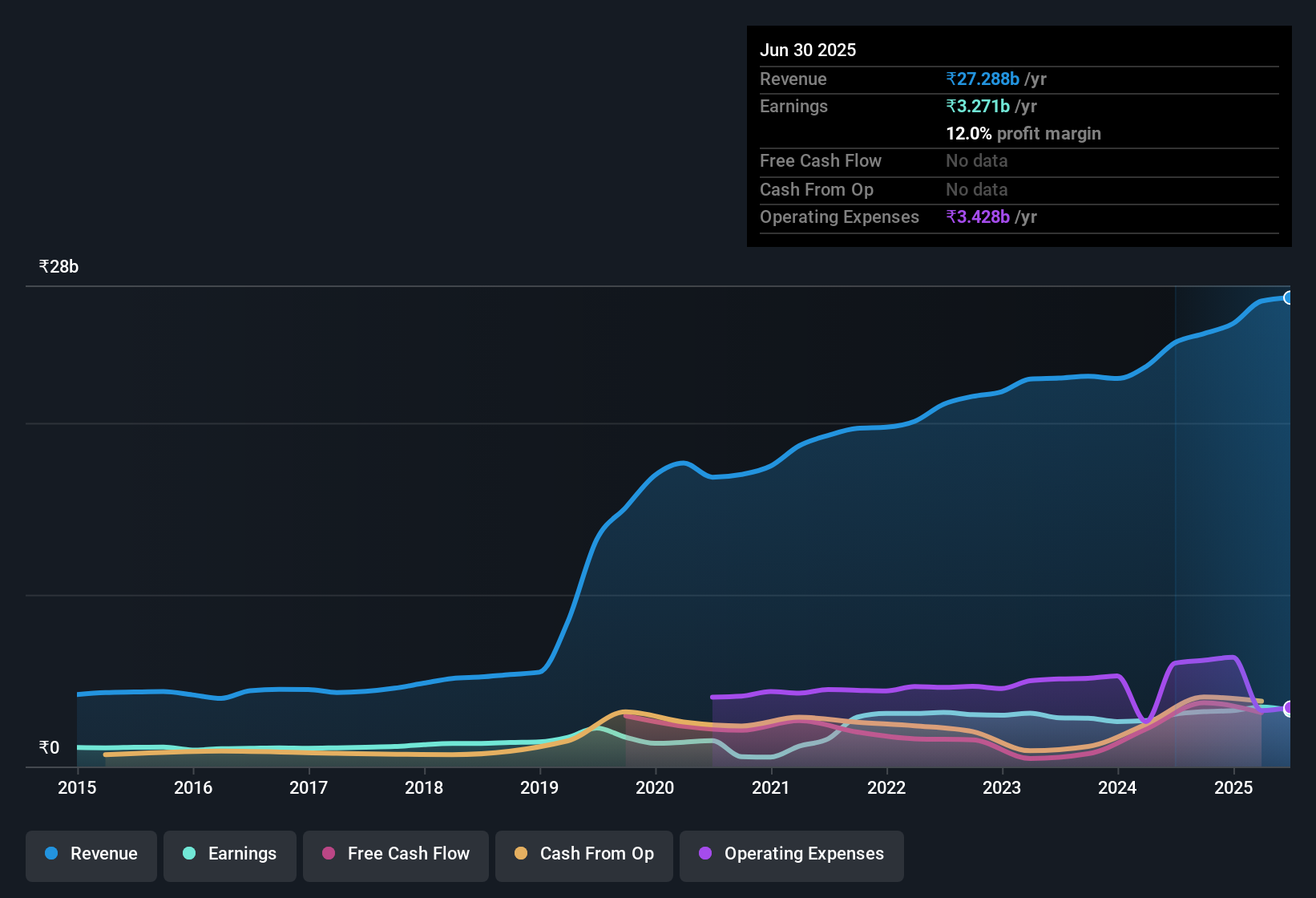Screen dimensions: 1316x898
Task: Toggle the Operating Expenses series visibility
Action: (x=791, y=854)
